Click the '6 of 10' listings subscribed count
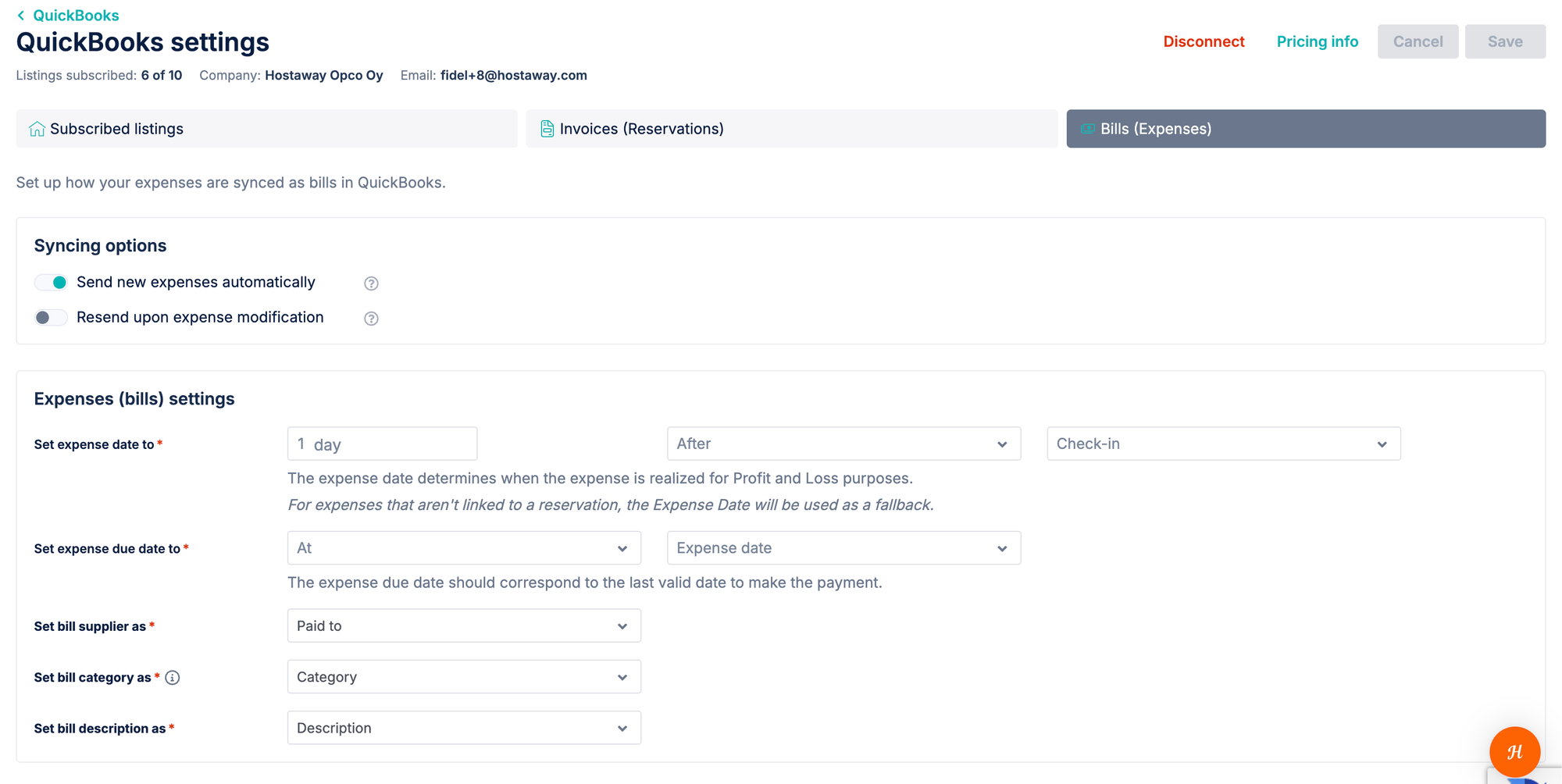Screen dimensions: 1562x784 tap(162, 76)
